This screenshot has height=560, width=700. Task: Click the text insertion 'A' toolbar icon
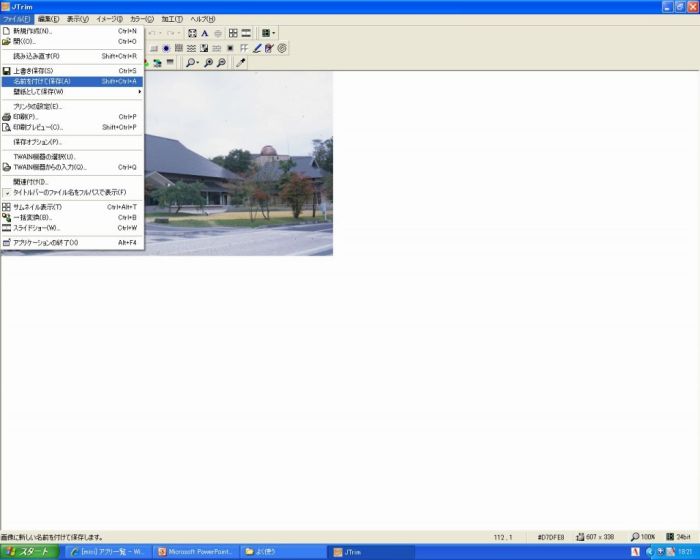click(205, 33)
